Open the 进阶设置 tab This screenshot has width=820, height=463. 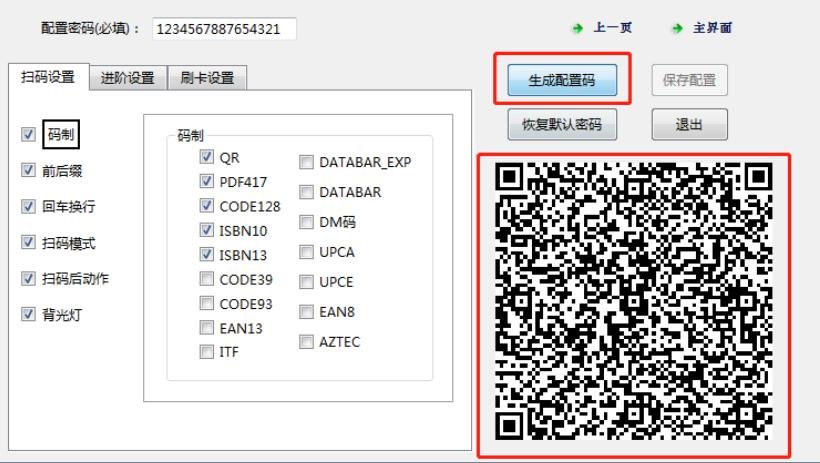(128, 78)
